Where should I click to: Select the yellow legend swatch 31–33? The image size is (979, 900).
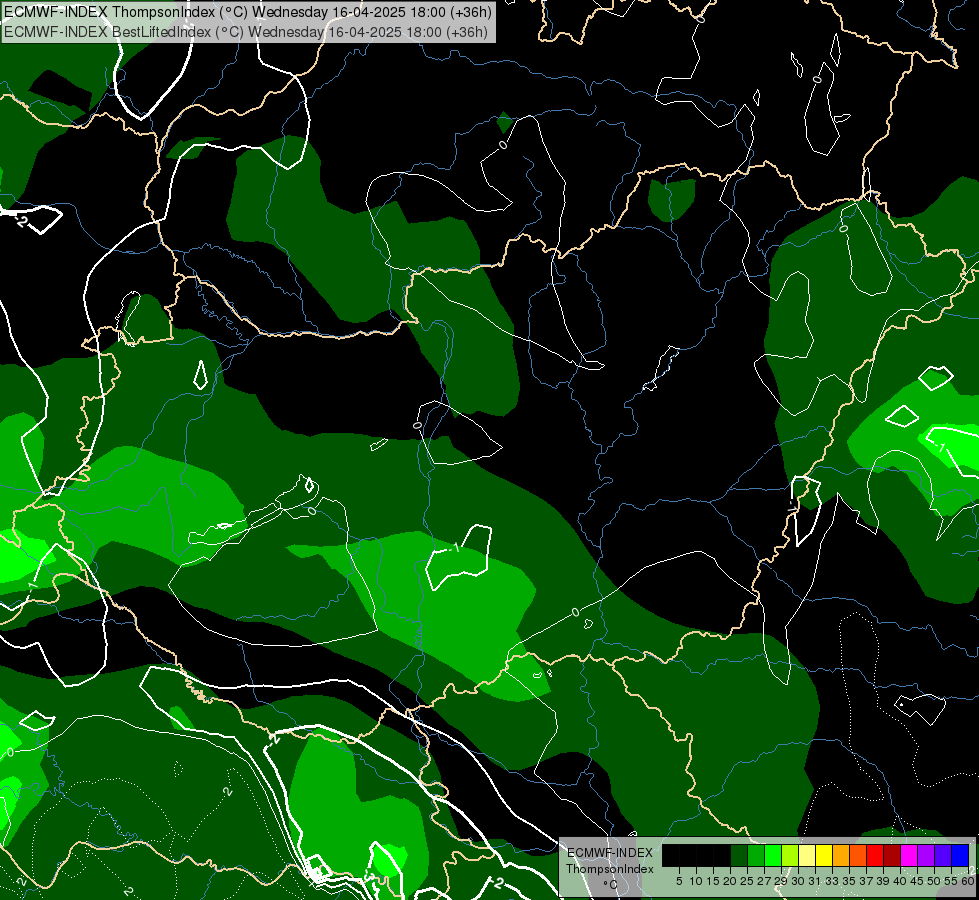coord(824,856)
